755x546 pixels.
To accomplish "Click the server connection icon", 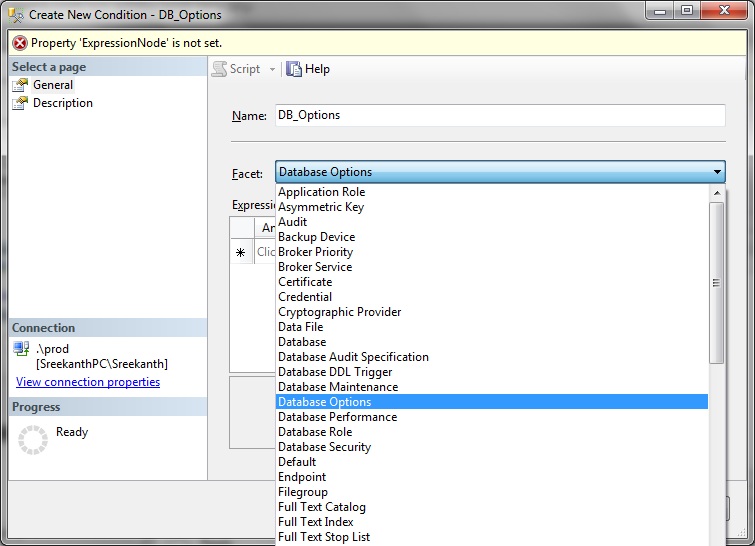I will click(21, 349).
